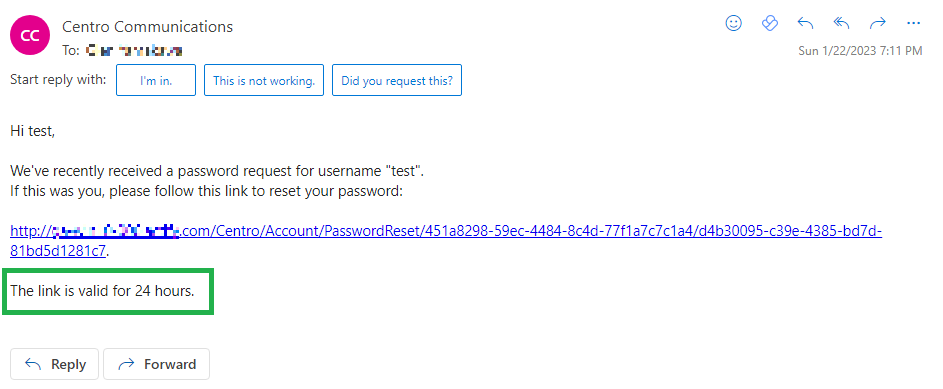This screenshot has width=943, height=389.
Task: Click the Forward button below the message
Action: (x=156, y=364)
